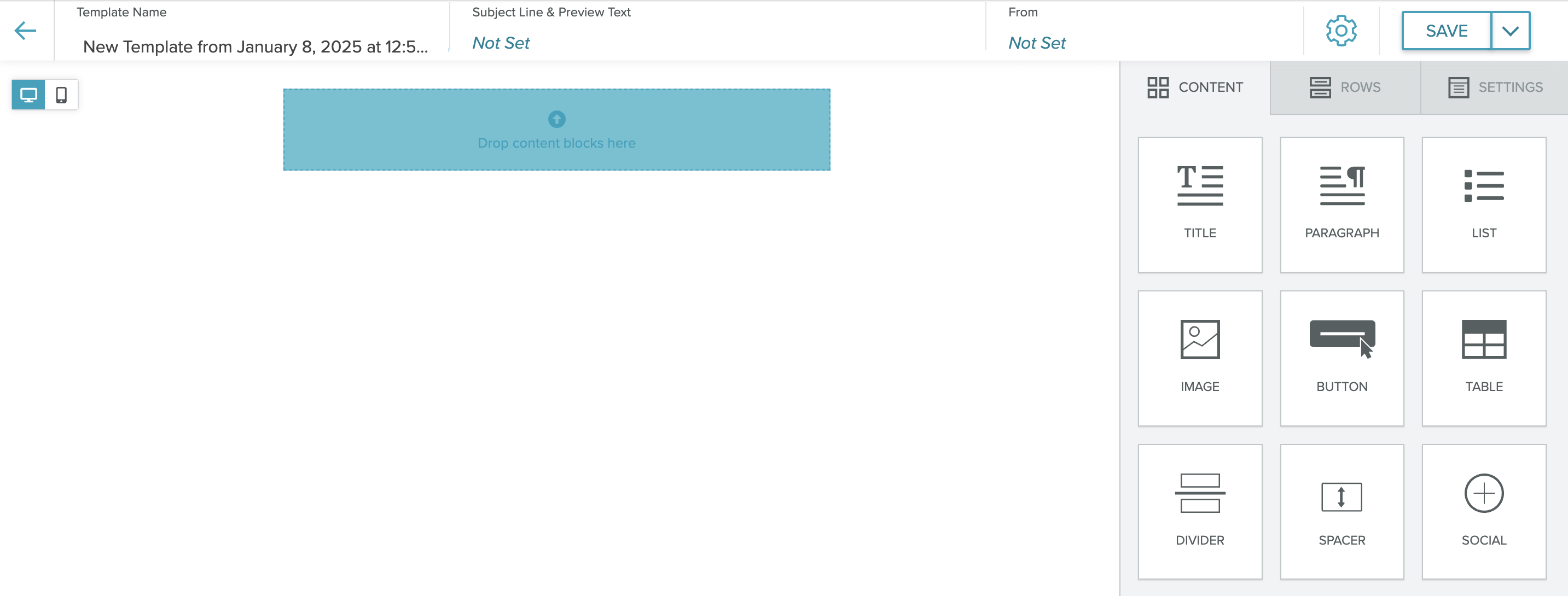Switch to desktop preview mode
The image size is (1568, 596).
(28, 95)
